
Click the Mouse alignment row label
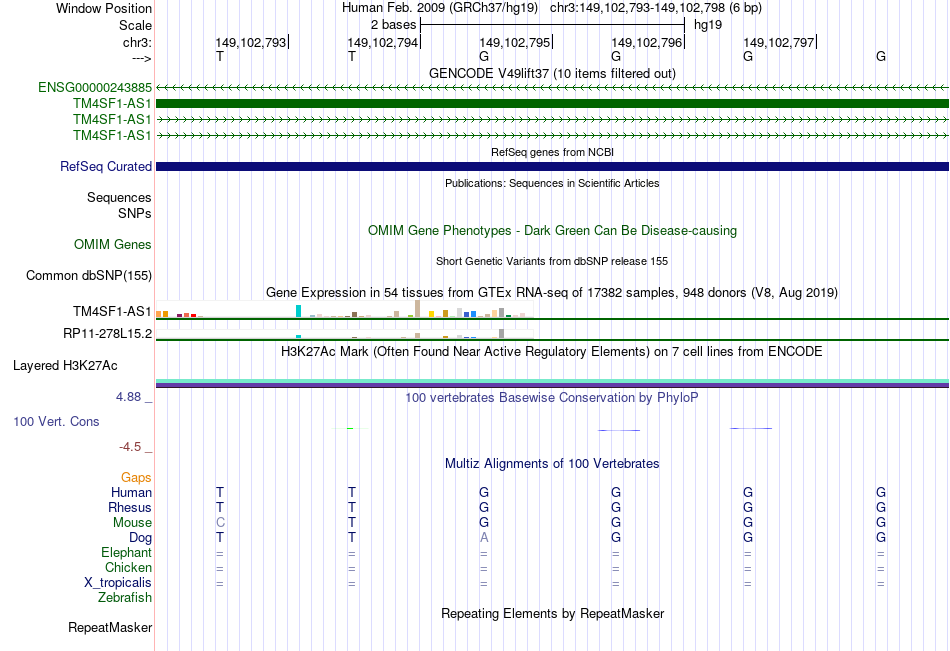click(x=132, y=522)
